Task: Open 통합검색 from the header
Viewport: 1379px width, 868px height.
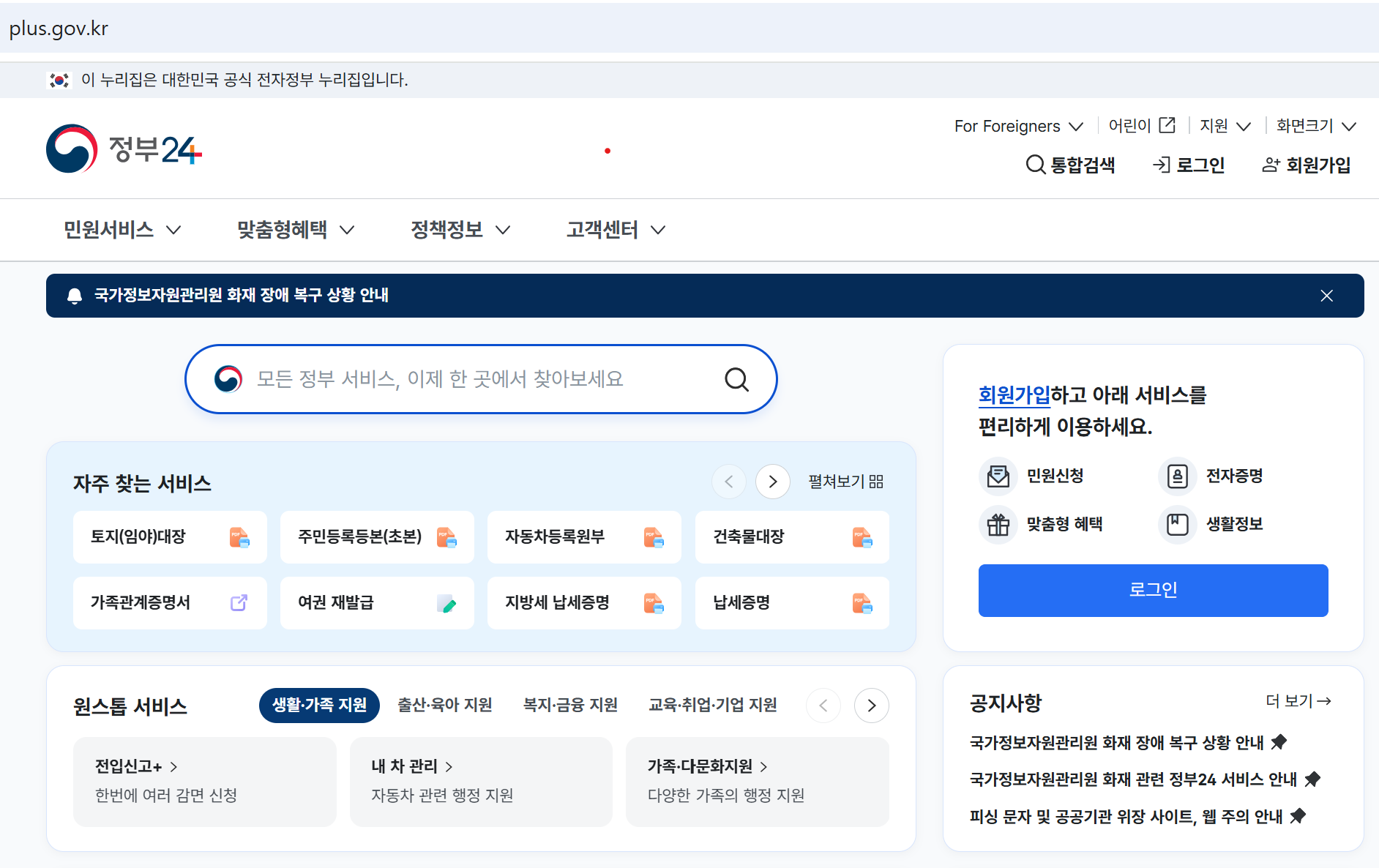Action: 1070,165
